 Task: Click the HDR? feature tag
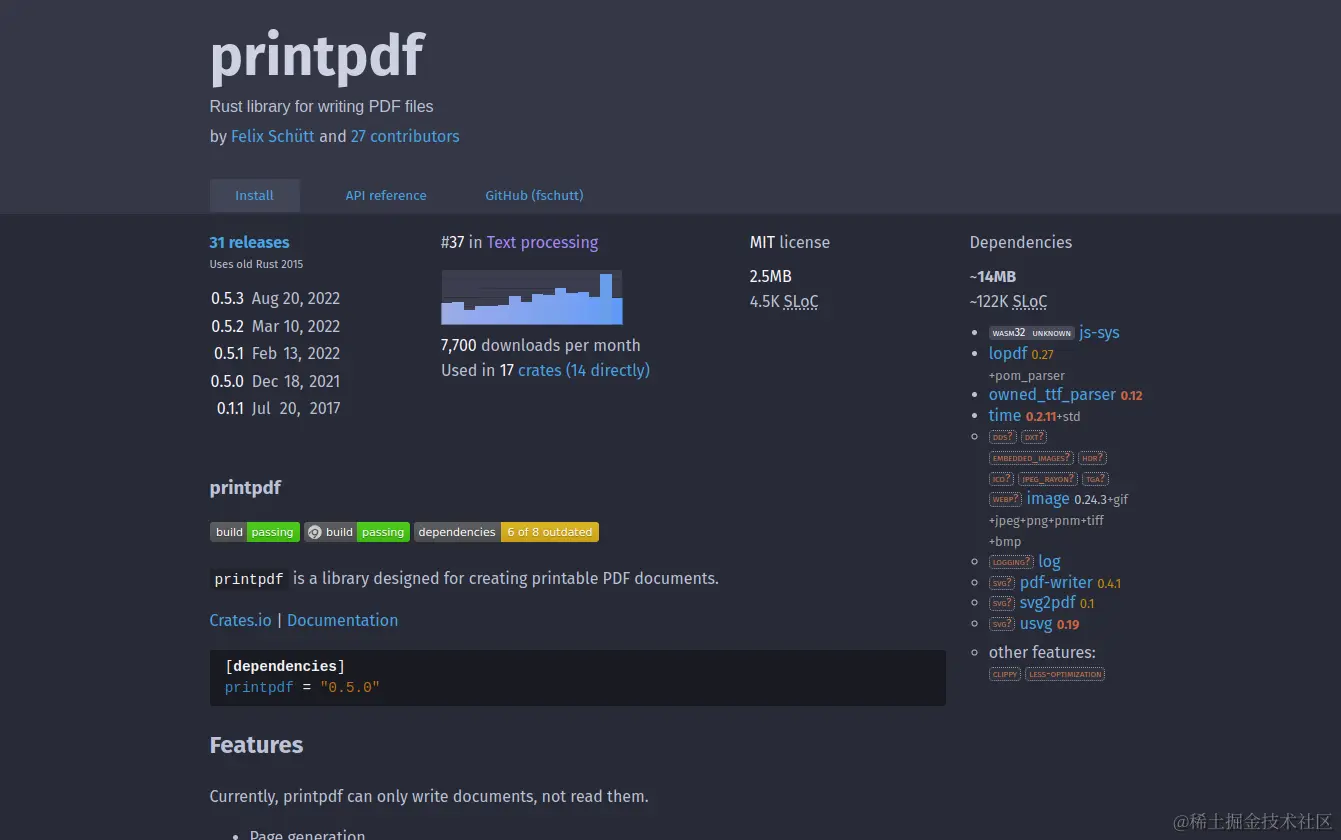coord(1092,458)
